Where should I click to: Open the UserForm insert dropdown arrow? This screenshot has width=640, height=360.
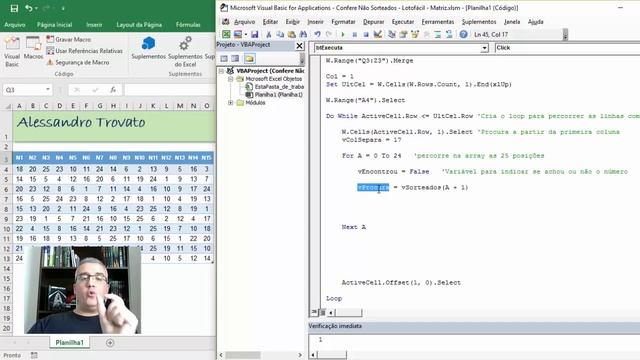[x=246, y=35]
